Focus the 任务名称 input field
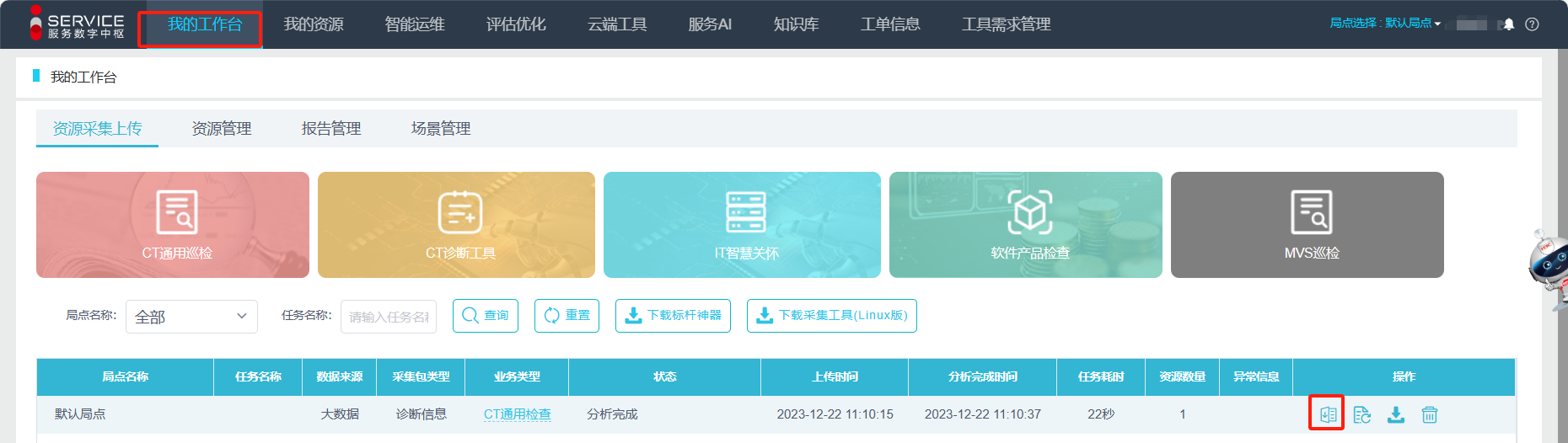Screen dimensions: 1568x443 [x=389, y=317]
